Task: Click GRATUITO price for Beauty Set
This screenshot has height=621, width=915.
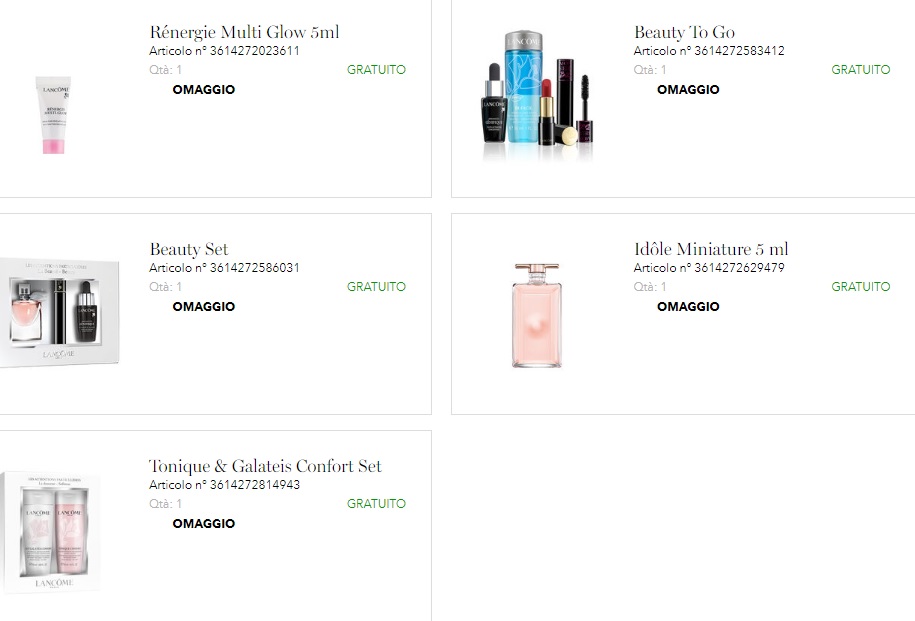Action: tap(376, 287)
